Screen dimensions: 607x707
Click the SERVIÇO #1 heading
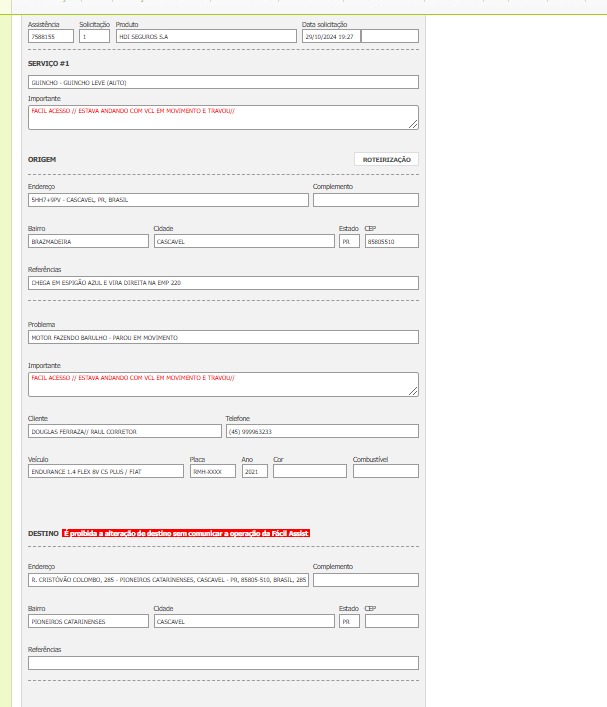tap(49, 64)
